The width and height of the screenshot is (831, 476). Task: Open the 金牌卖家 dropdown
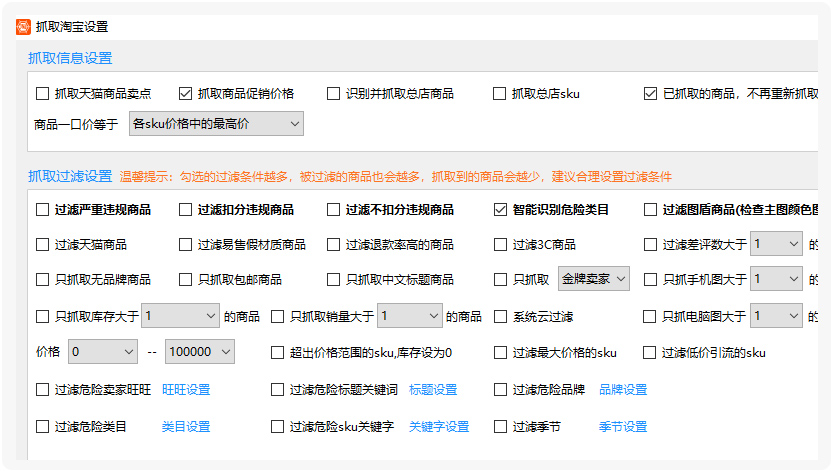(x=594, y=279)
